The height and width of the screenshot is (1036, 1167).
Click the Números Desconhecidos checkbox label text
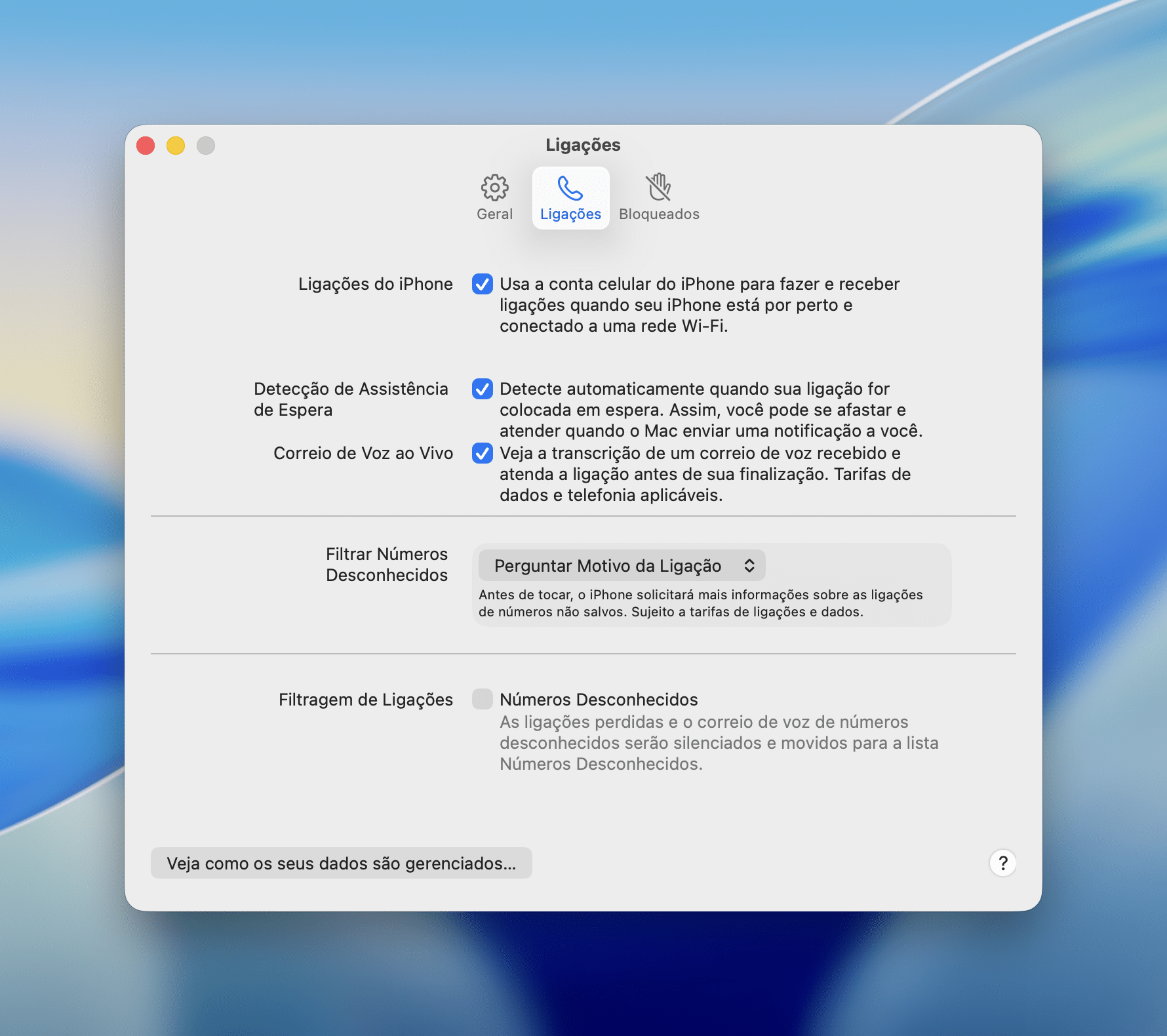click(x=599, y=700)
